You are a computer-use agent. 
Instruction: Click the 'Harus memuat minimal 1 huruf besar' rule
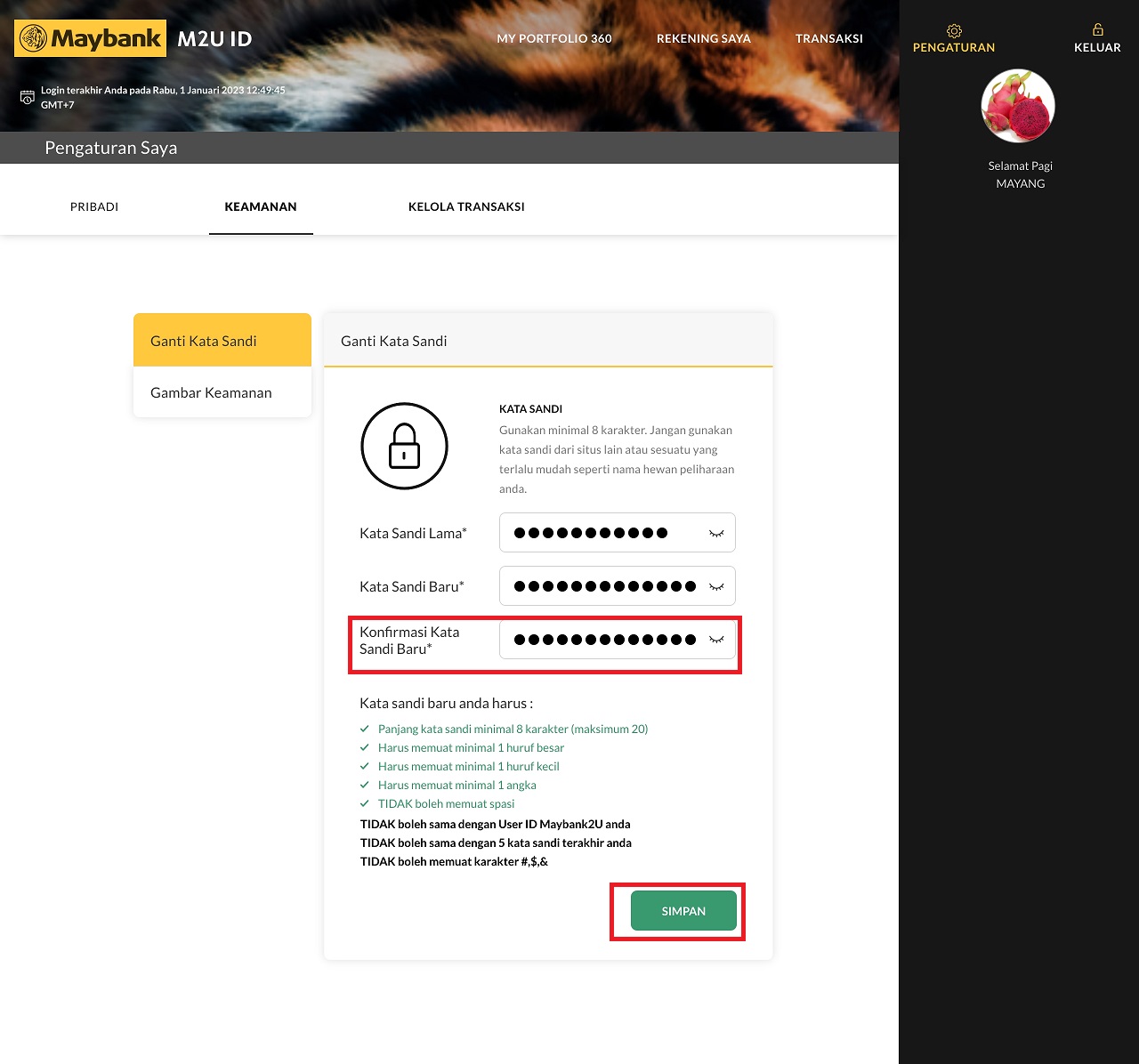471,747
